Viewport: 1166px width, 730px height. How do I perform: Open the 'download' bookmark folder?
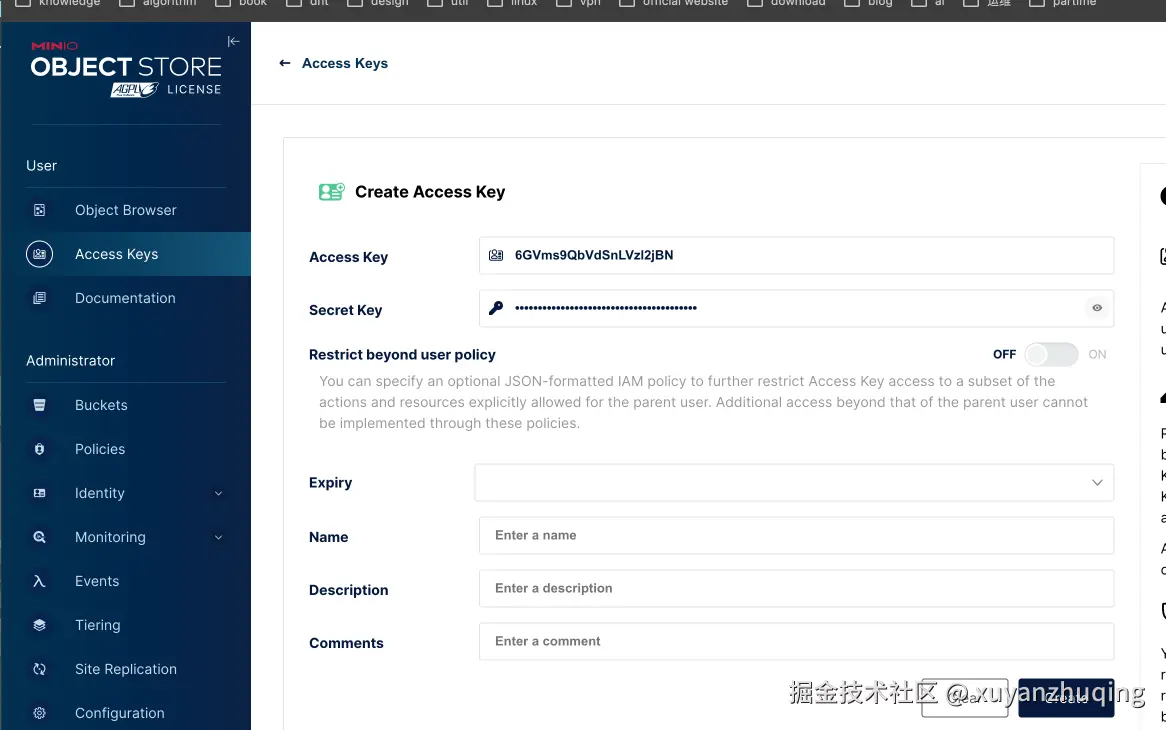click(x=787, y=4)
